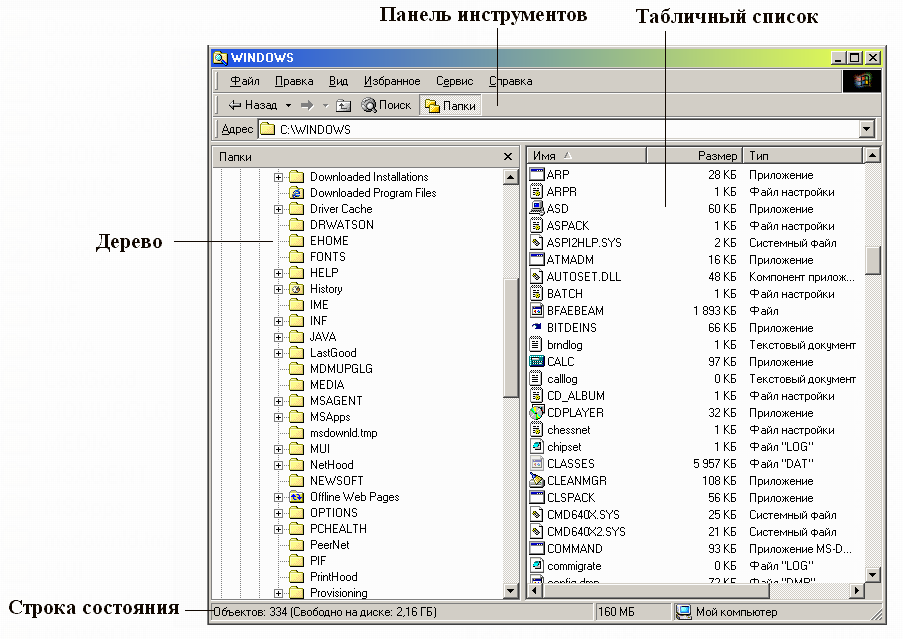Expand the HELP folder node
Image resolution: width=903 pixels, height=639 pixels.
(x=279, y=273)
